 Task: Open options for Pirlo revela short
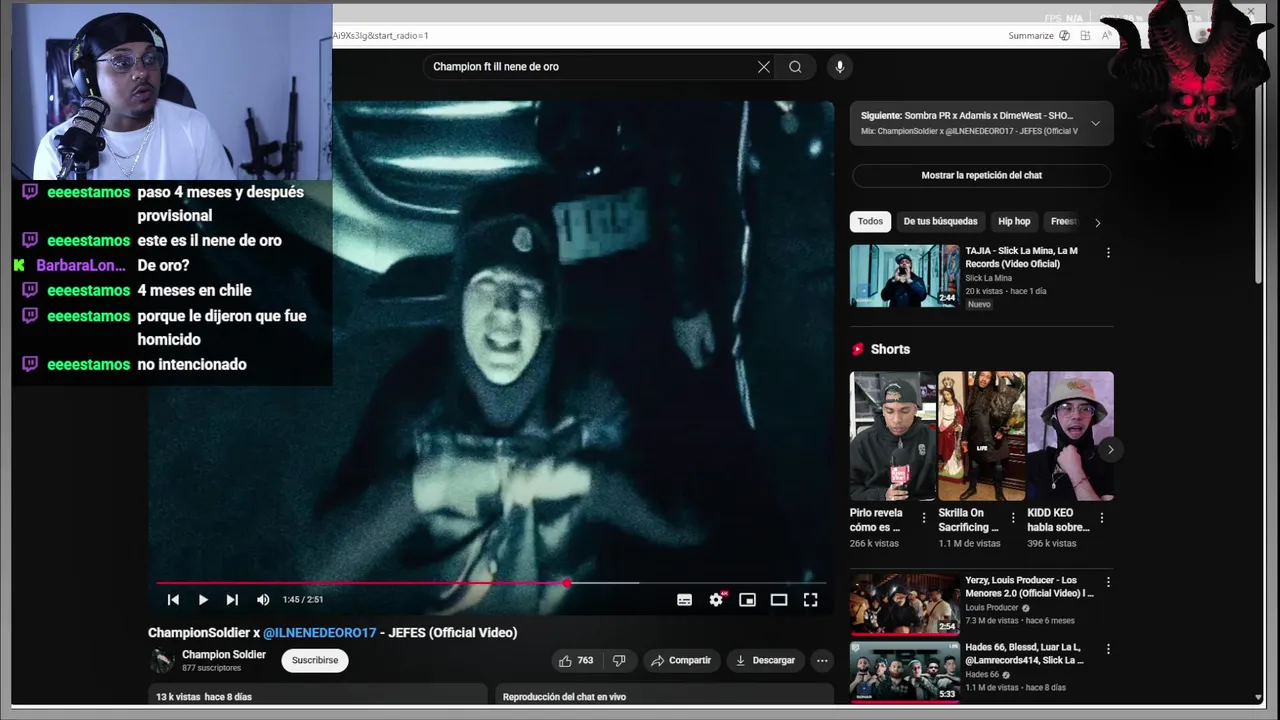pyautogui.click(x=923, y=518)
